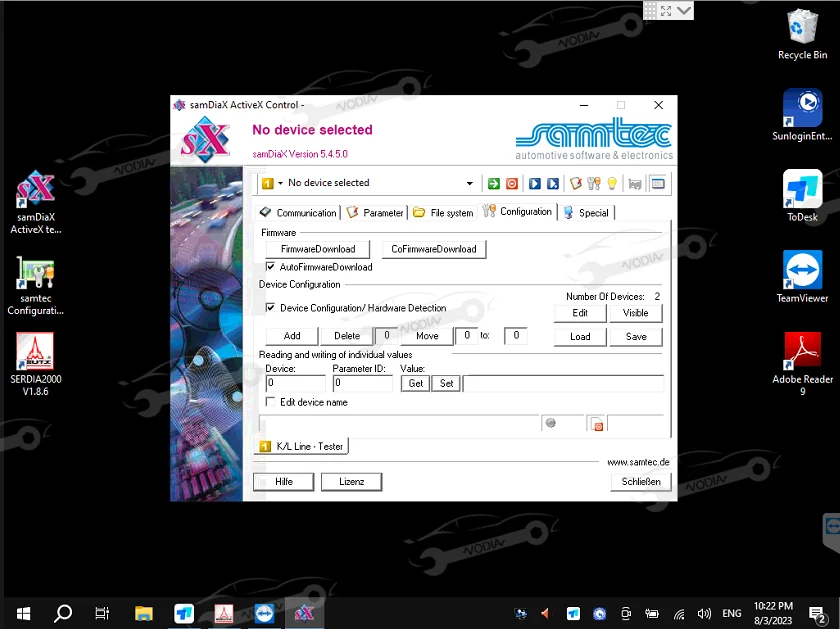The image size is (840, 629).
Task: Click the first blue play icon
Action: (535, 184)
